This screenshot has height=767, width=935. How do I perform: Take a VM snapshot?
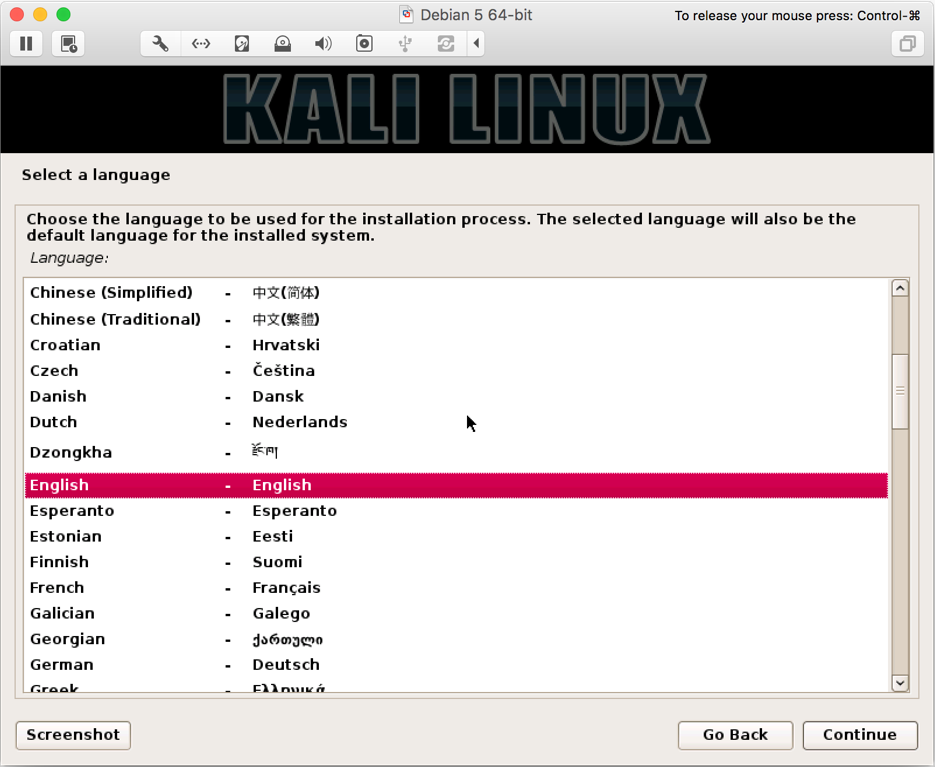[68, 44]
